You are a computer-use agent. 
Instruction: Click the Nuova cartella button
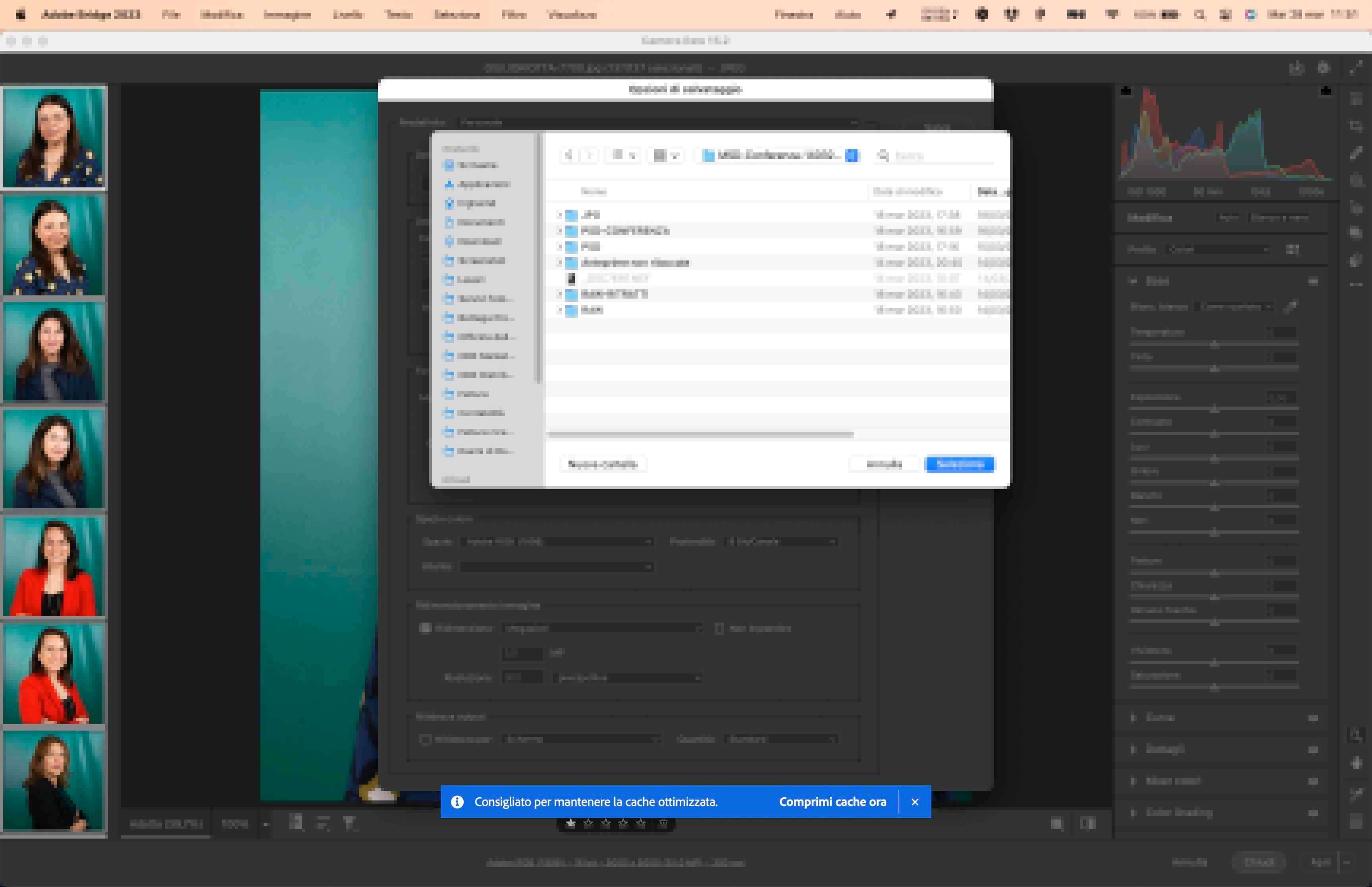602,464
